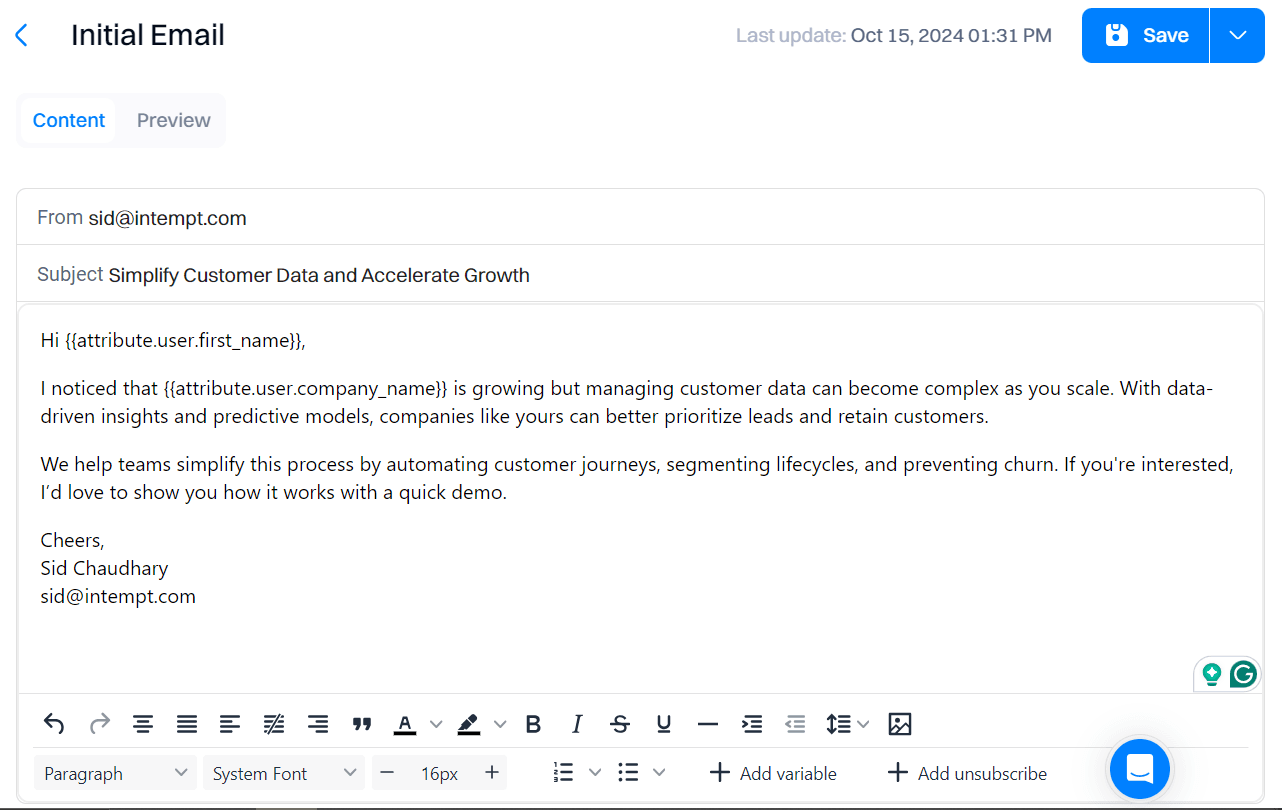Viewport: 1282px width, 810px height.
Task: Select the blockquote formatting icon
Action: tap(361, 723)
